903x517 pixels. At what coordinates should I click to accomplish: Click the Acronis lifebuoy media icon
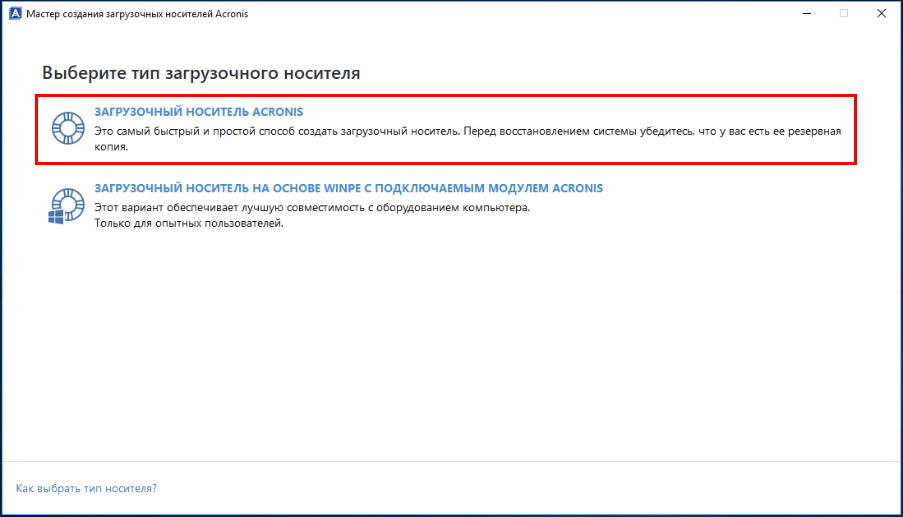(68, 128)
